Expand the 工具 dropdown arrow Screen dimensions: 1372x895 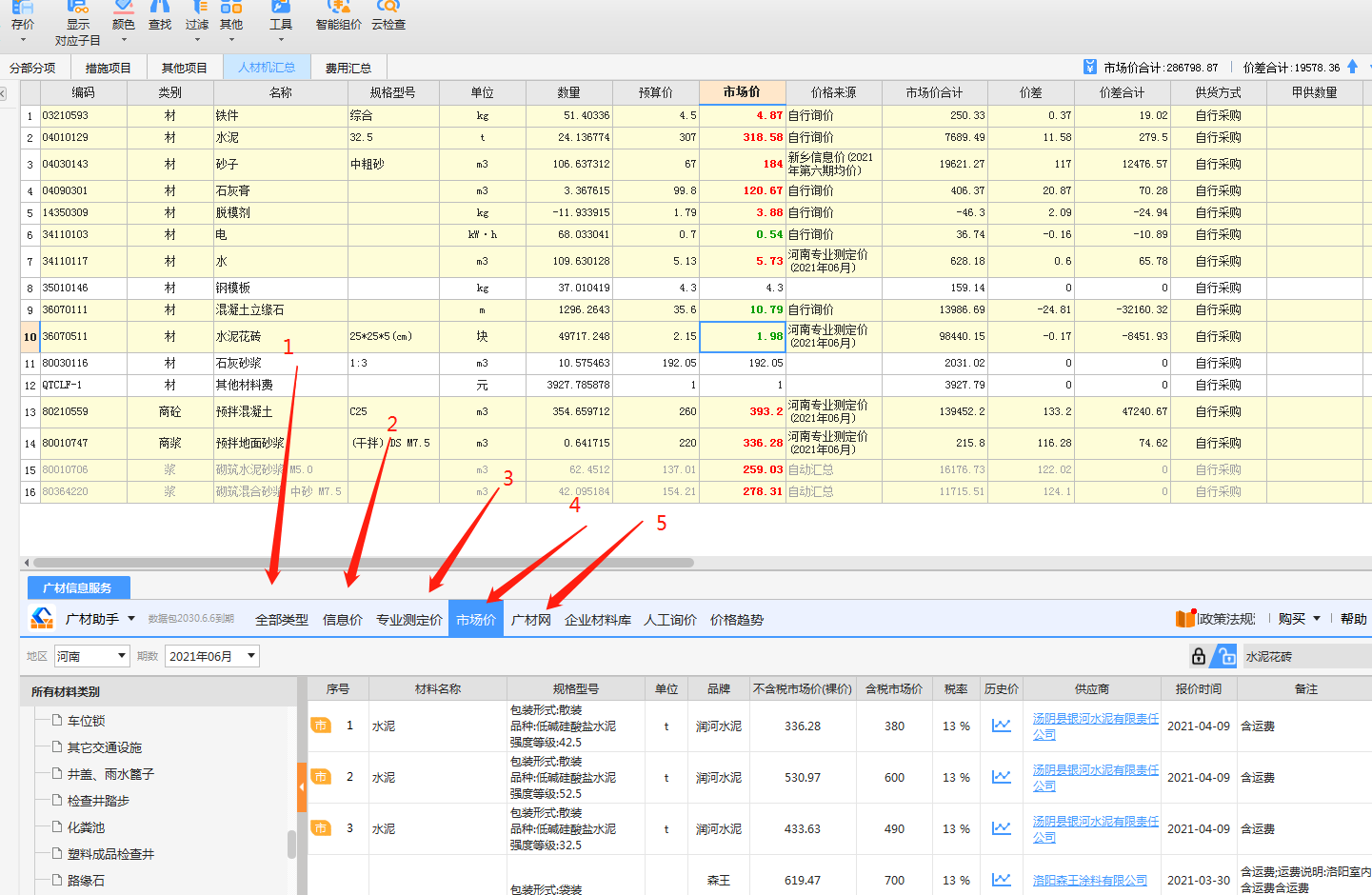(x=281, y=40)
